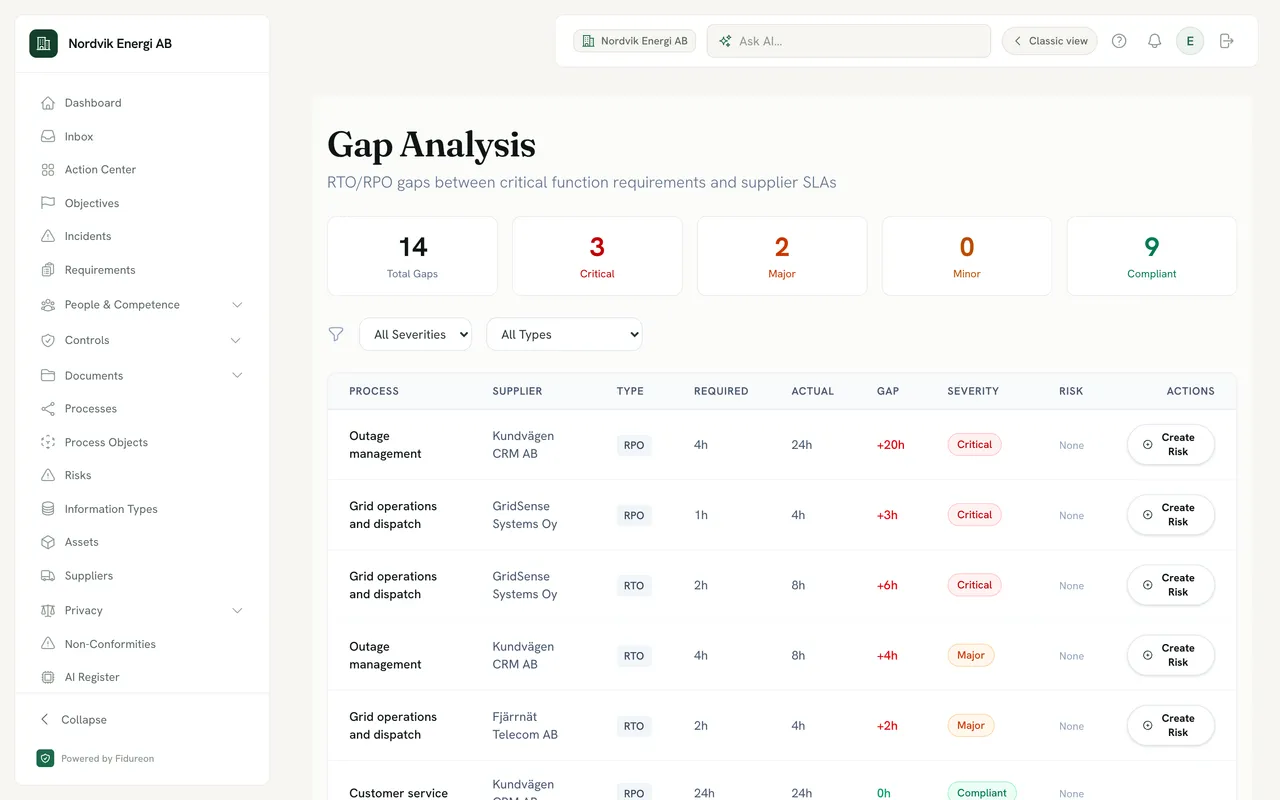This screenshot has height=800, width=1280.
Task: Create Risk for Kundvägen RPO +20h gap
Action: [1171, 445]
